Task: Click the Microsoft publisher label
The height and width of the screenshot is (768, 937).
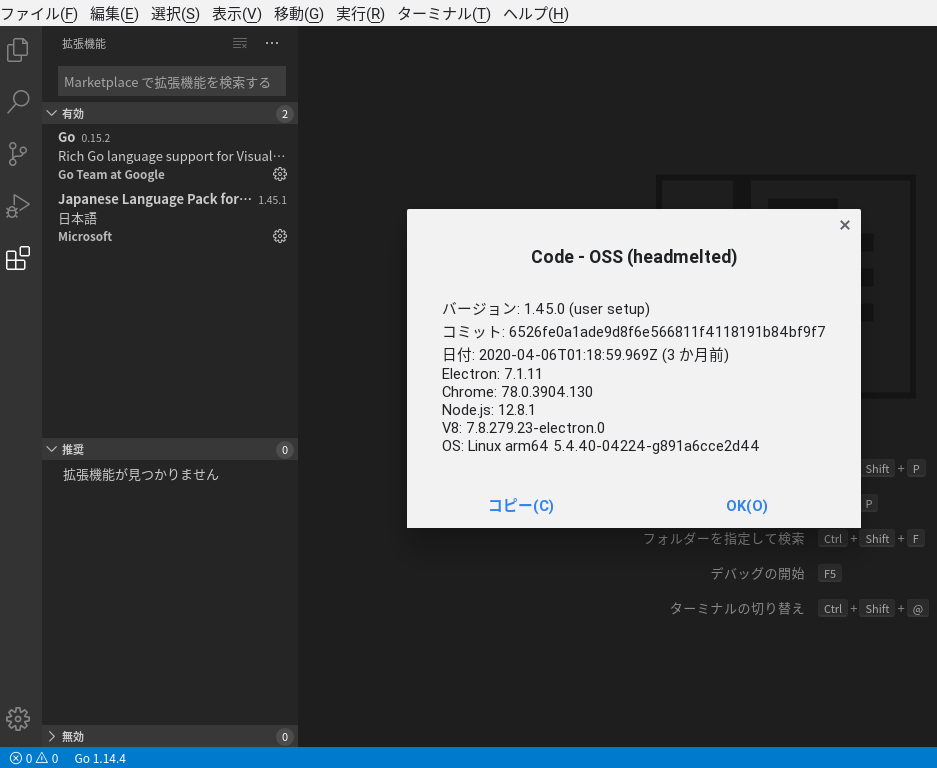Action: click(x=85, y=237)
